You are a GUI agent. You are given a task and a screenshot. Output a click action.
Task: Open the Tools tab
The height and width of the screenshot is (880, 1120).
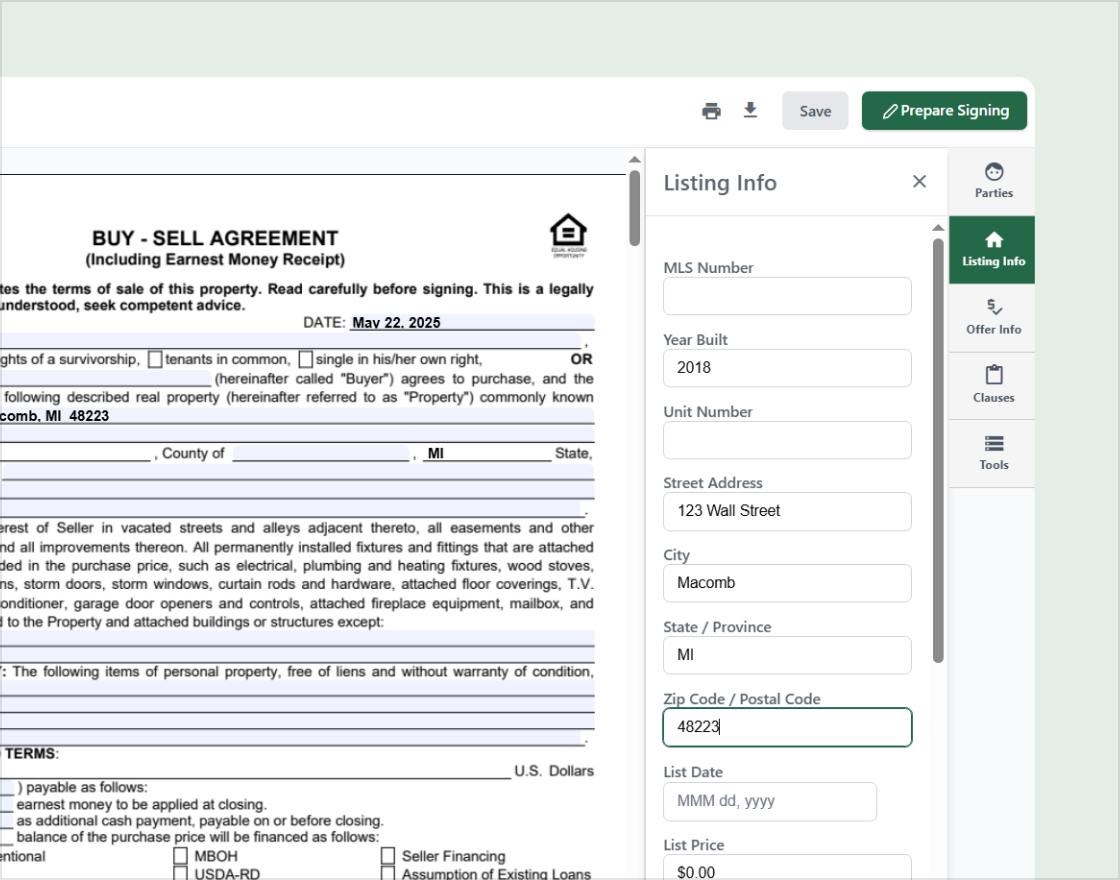point(993,454)
